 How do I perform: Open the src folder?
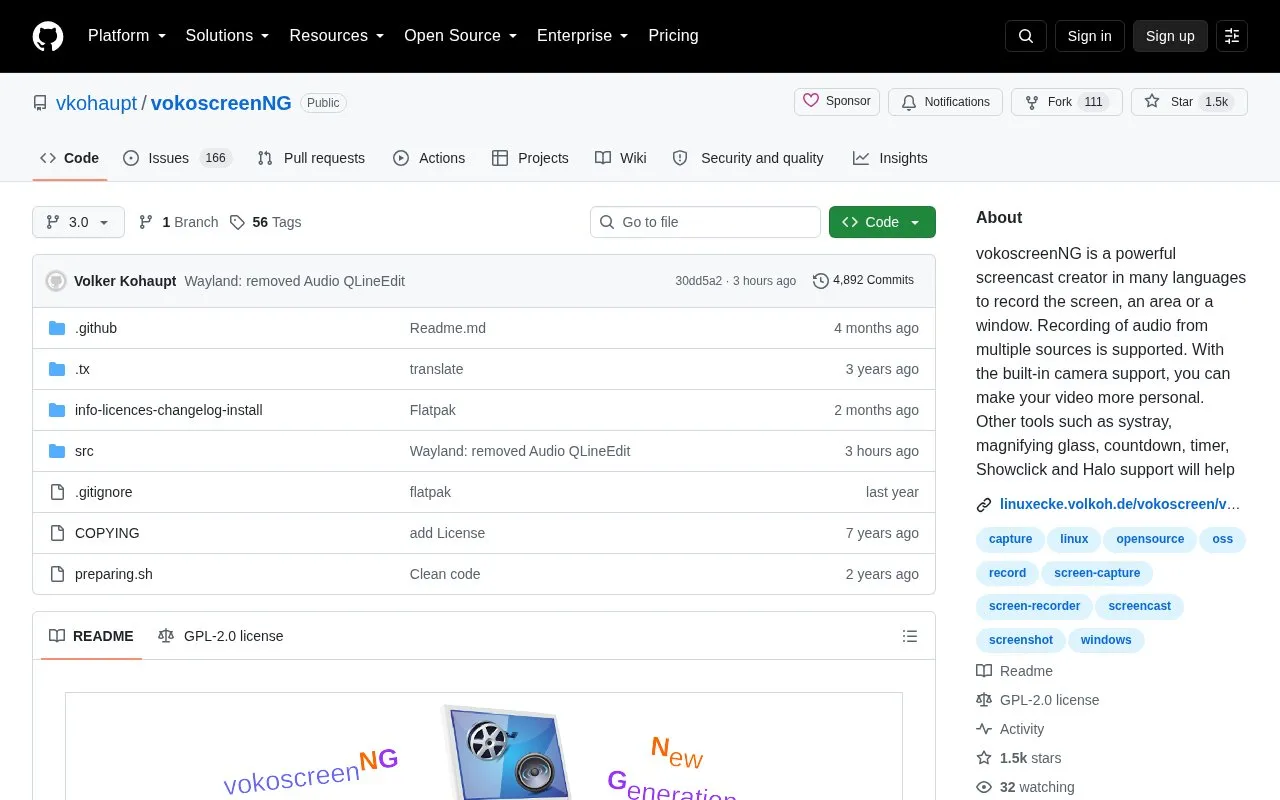[84, 451]
